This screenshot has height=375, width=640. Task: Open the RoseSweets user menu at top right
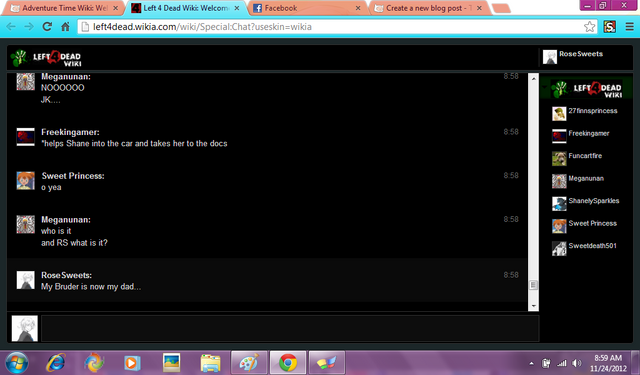pos(573,57)
